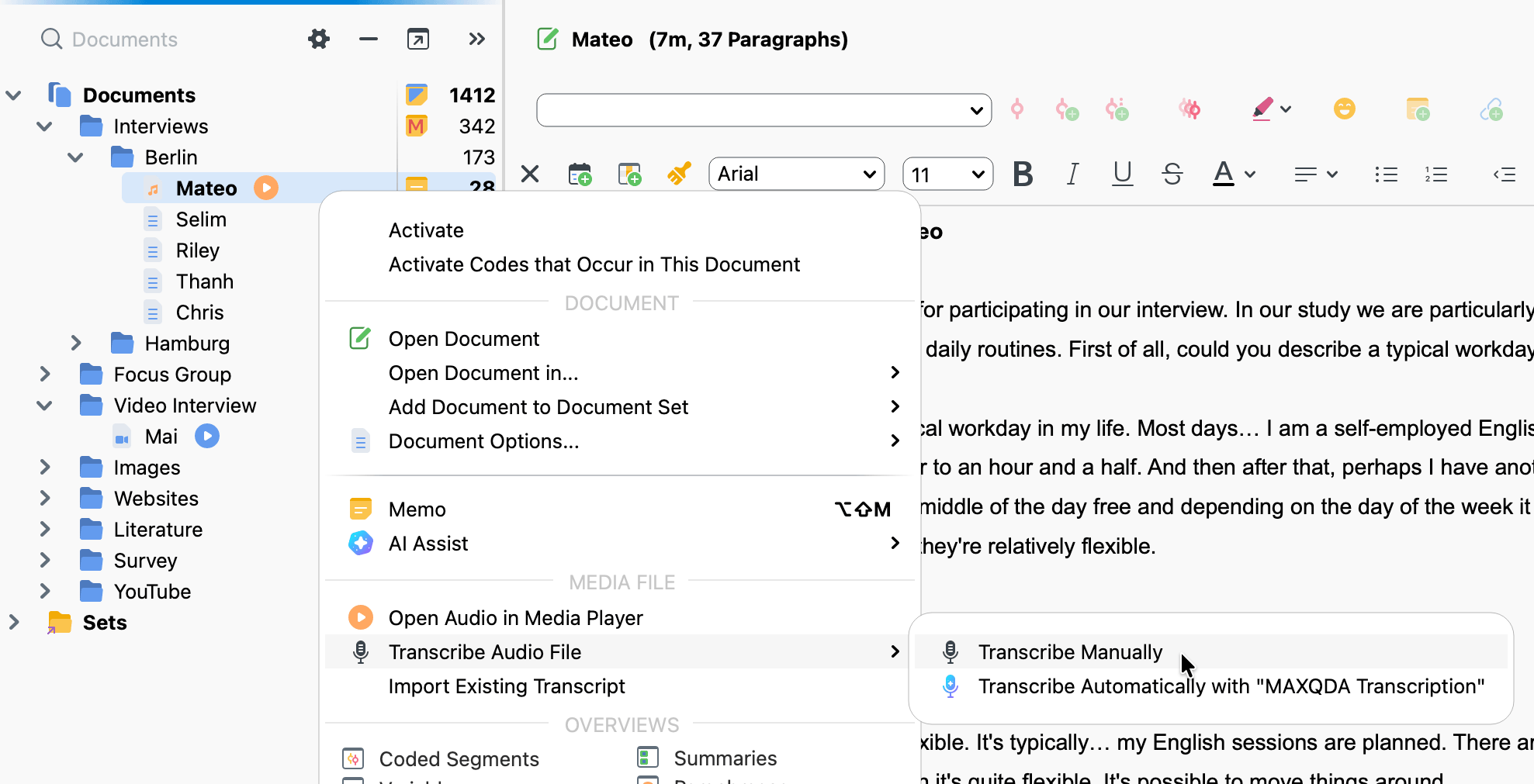Click the Documents search magnifier icon
The height and width of the screenshot is (784, 1534).
[x=51, y=39]
